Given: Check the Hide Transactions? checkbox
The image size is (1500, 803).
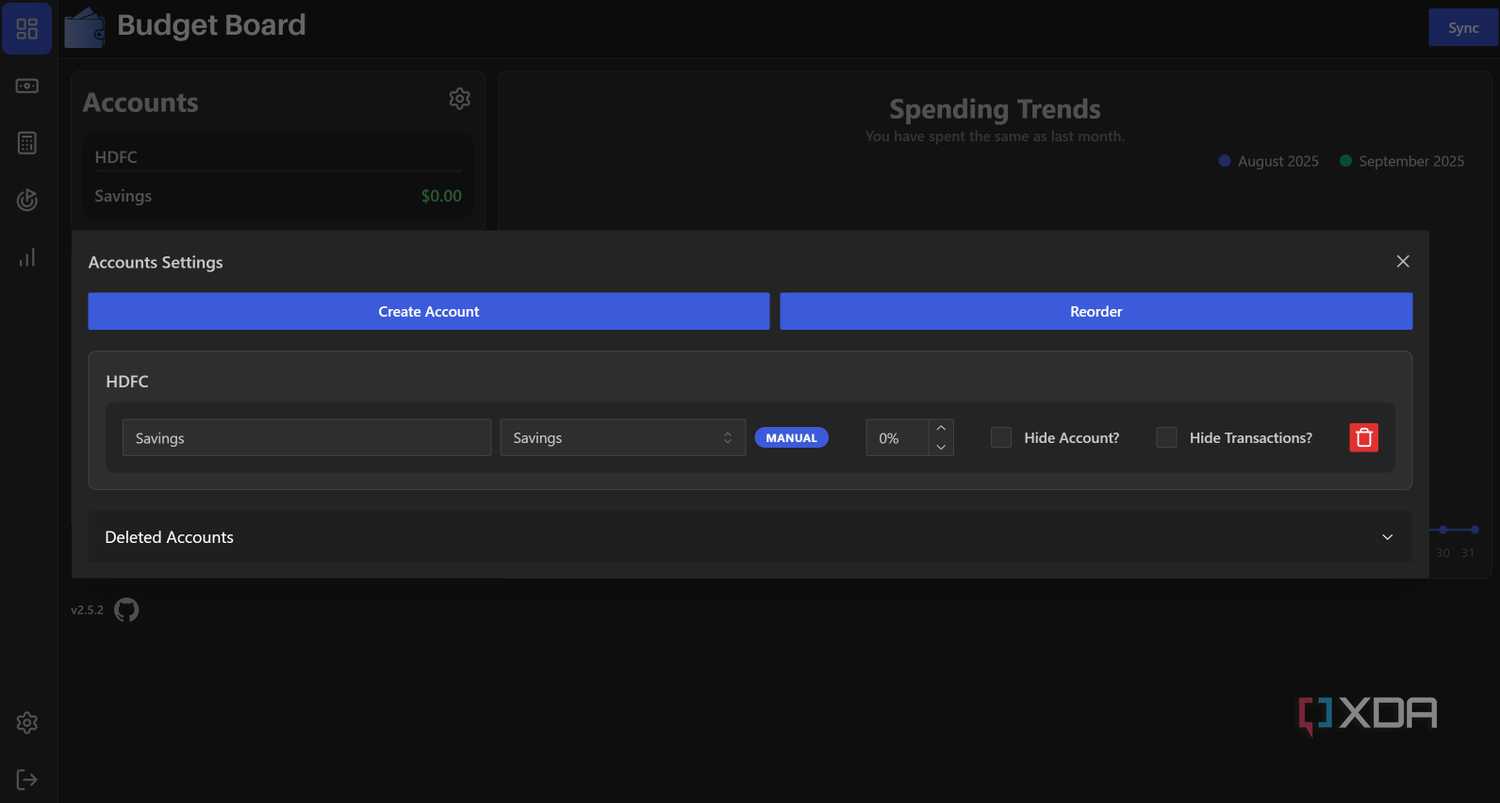Looking at the screenshot, I should [1166, 437].
